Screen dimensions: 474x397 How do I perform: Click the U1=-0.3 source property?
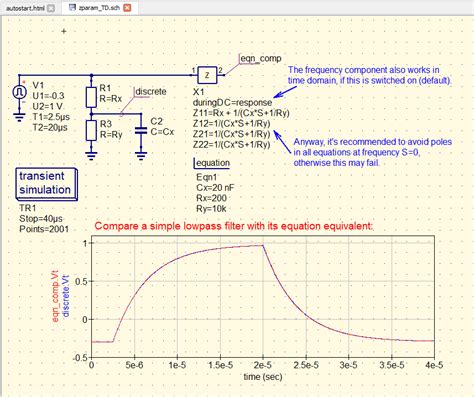(x=48, y=96)
